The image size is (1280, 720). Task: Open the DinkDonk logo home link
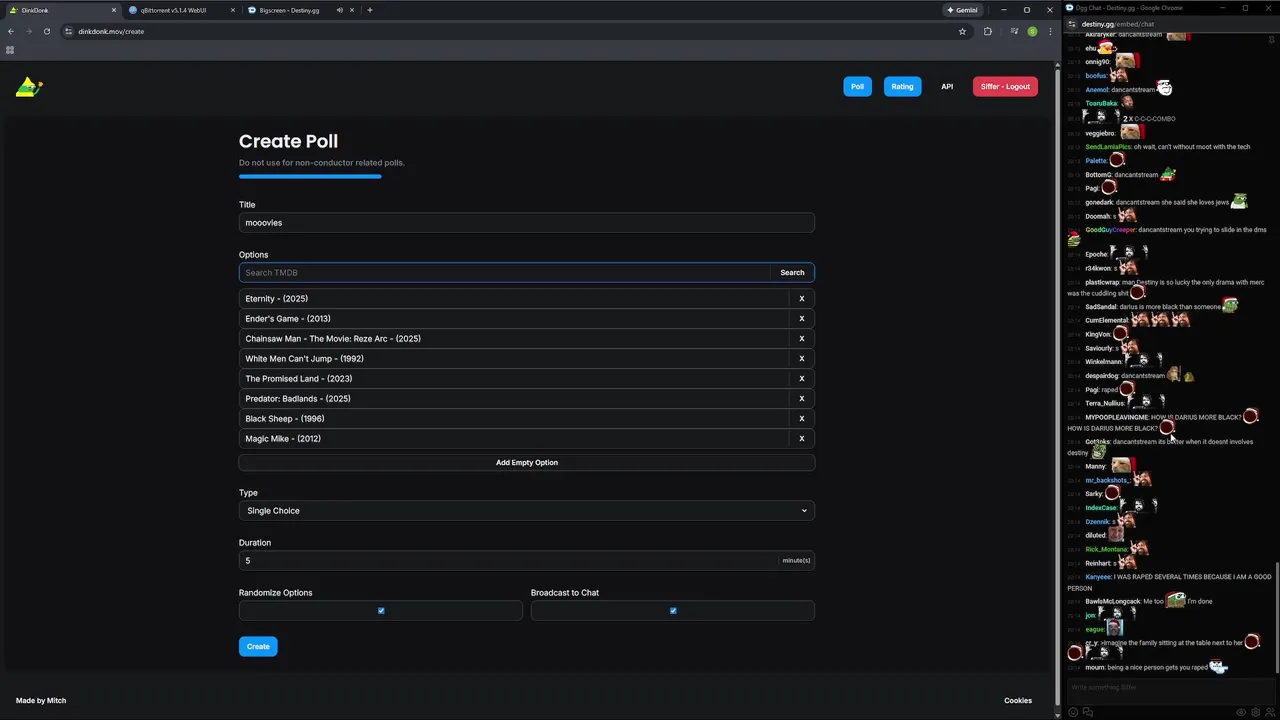(x=29, y=87)
